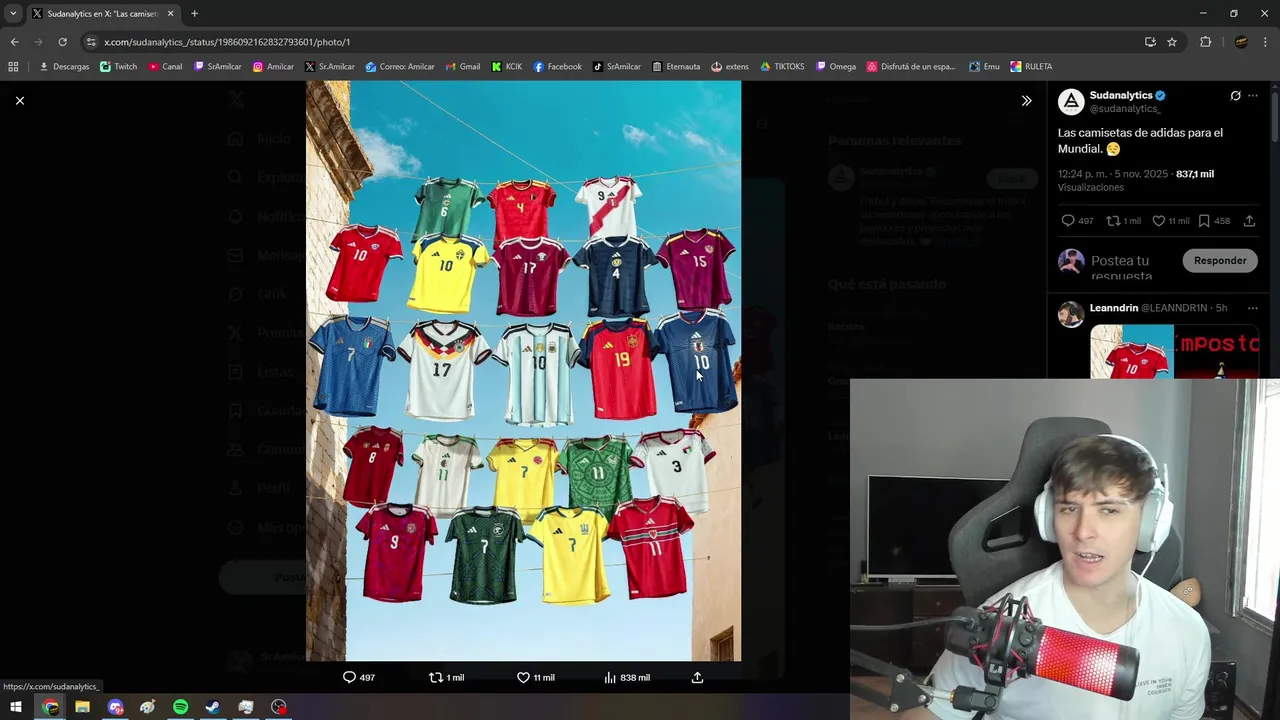The width and height of the screenshot is (1280, 720).
Task: Open Grok icon next to Sudanalytics name
Action: [1235, 96]
